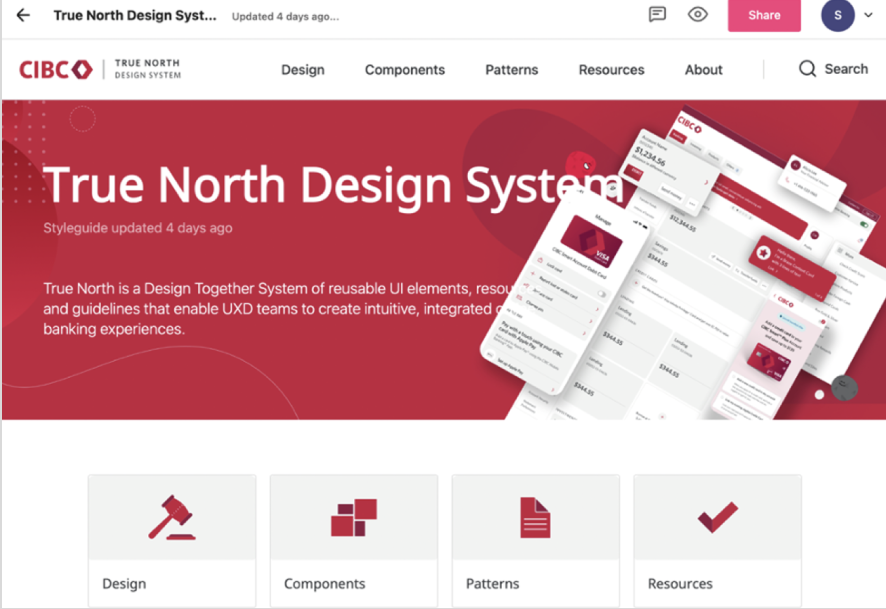
Task: Open the Resources card label
Action: (680, 584)
